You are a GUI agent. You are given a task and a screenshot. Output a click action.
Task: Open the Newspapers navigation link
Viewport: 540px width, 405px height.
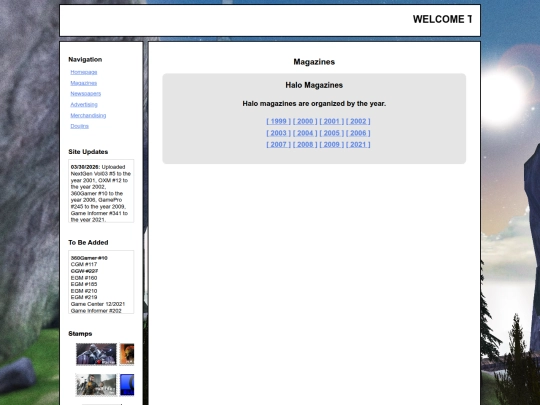(x=85, y=94)
